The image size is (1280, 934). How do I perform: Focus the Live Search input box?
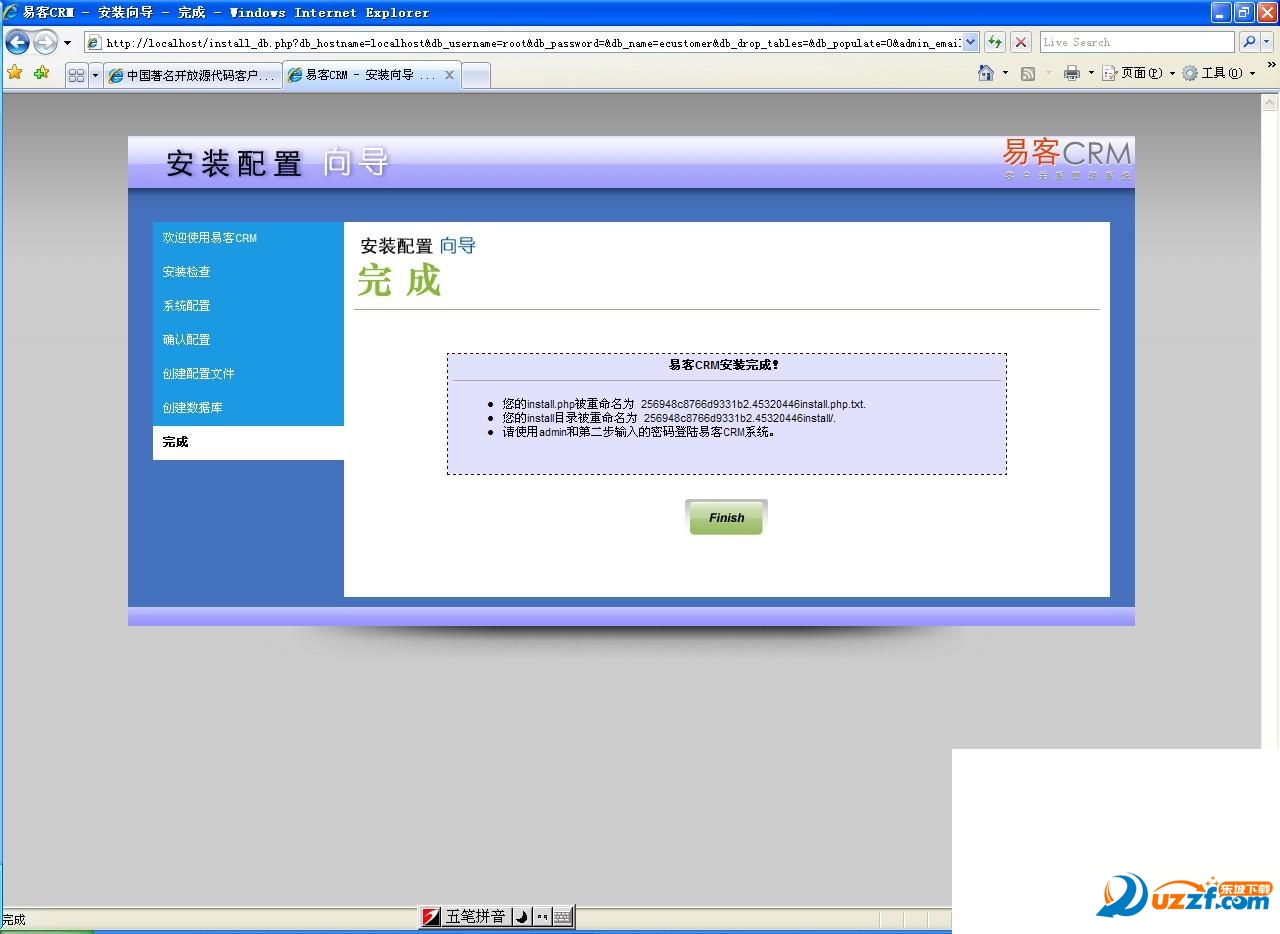1137,42
